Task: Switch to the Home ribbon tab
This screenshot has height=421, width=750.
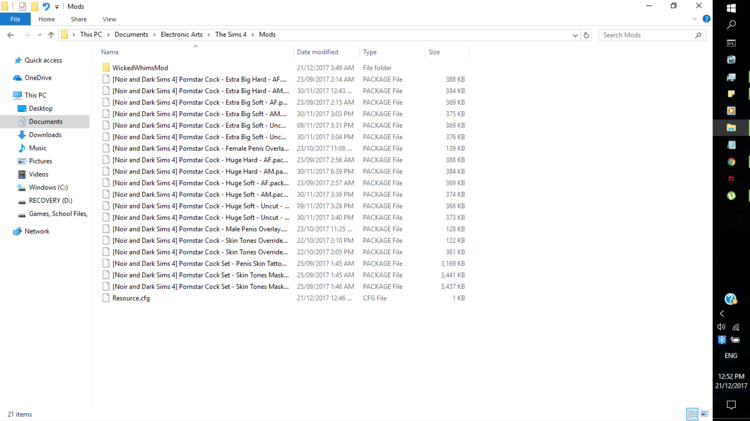Action: (46, 19)
